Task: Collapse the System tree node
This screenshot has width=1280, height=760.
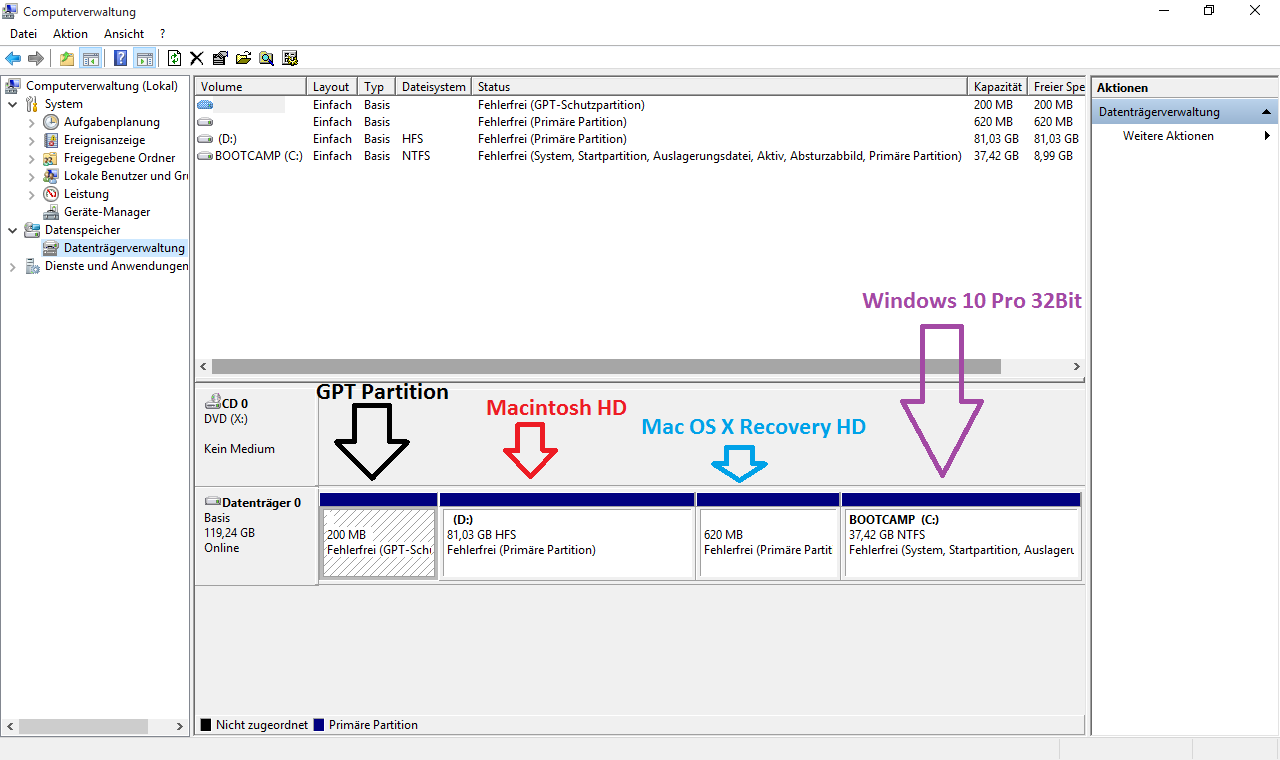Action: 12,104
